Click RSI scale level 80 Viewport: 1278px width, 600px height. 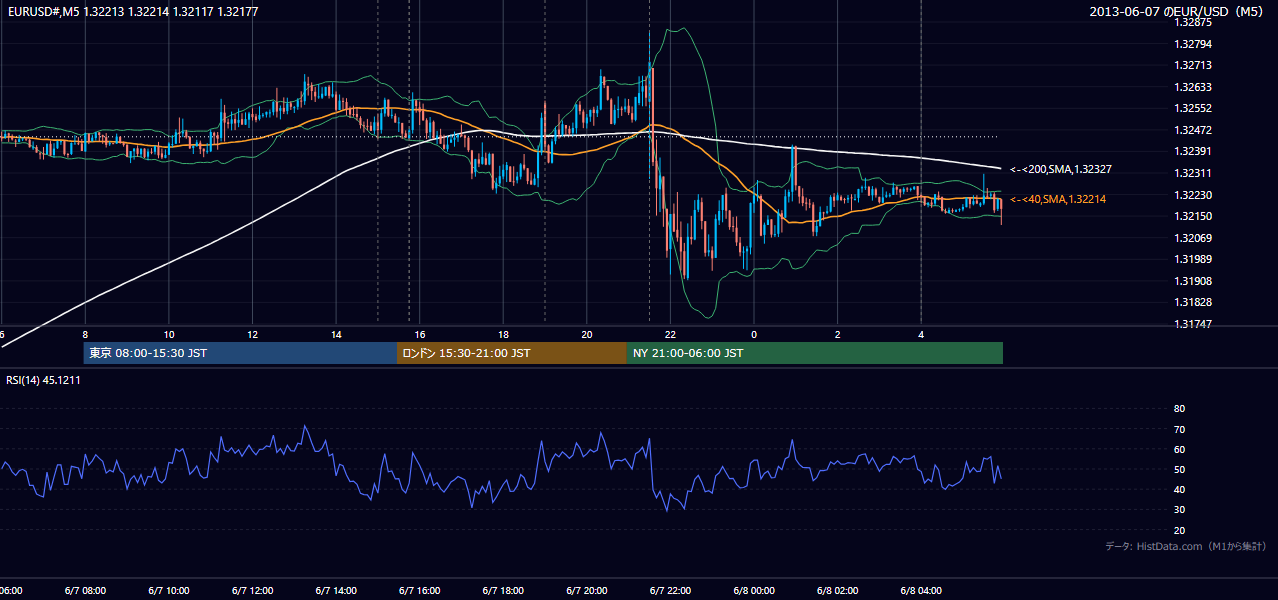[x=1179, y=409]
